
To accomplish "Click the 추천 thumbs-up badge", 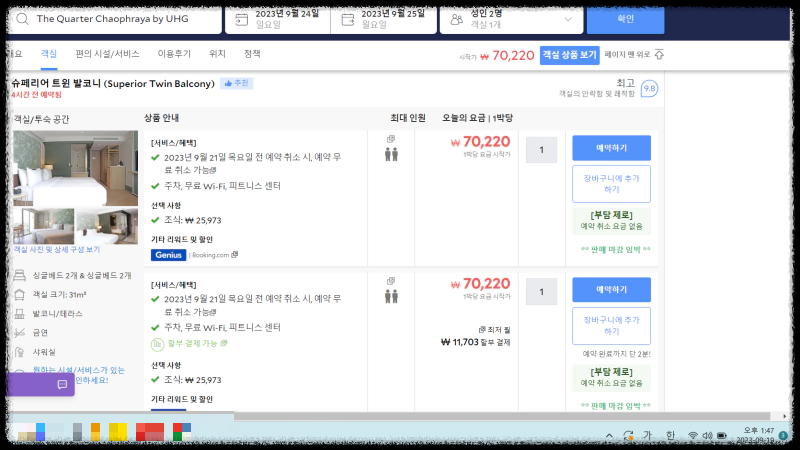I will (x=237, y=83).
